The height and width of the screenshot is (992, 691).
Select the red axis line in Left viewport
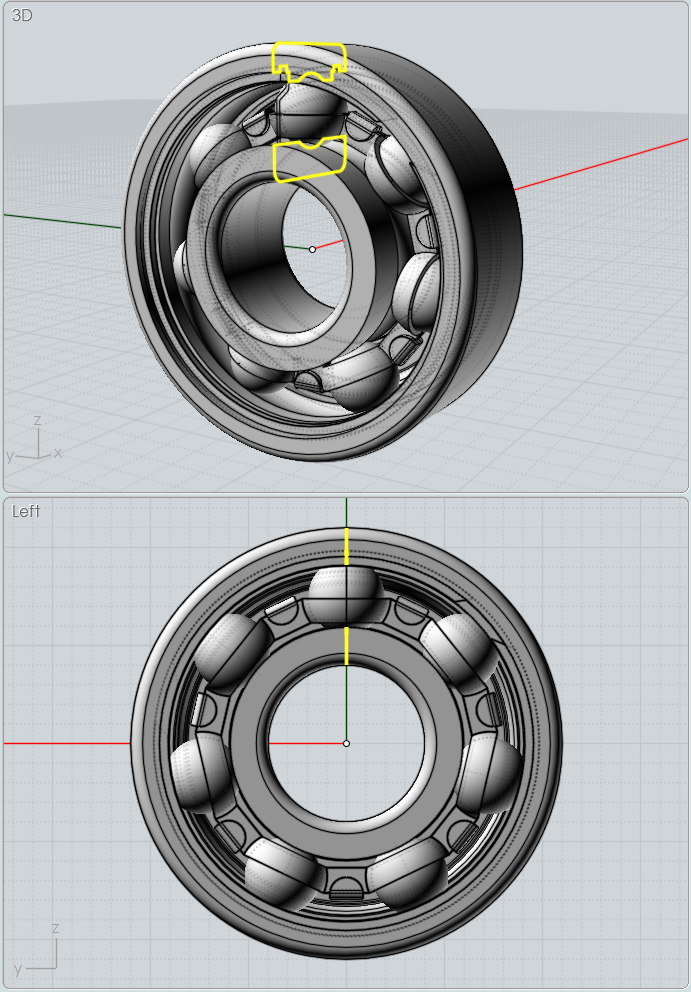(66, 743)
